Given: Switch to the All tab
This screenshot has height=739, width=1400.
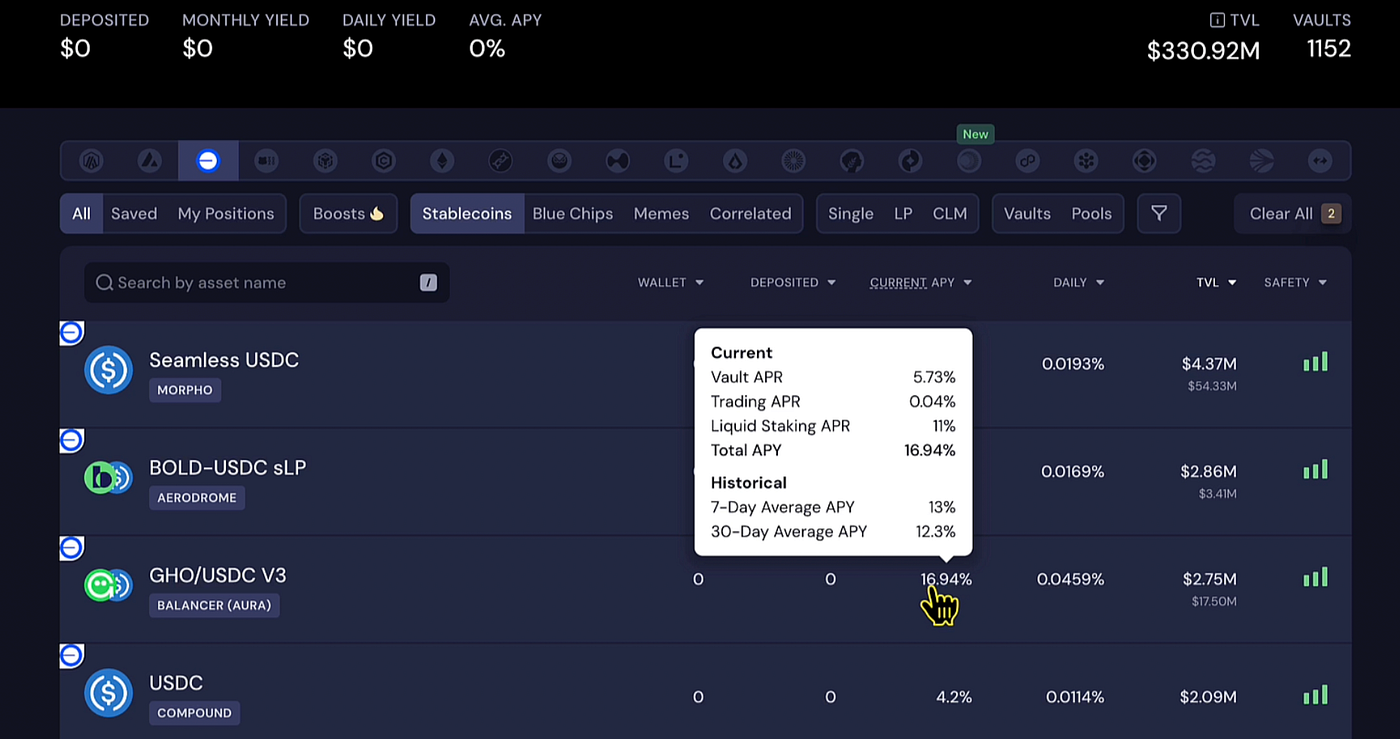Looking at the screenshot, I should pos(81,213).
